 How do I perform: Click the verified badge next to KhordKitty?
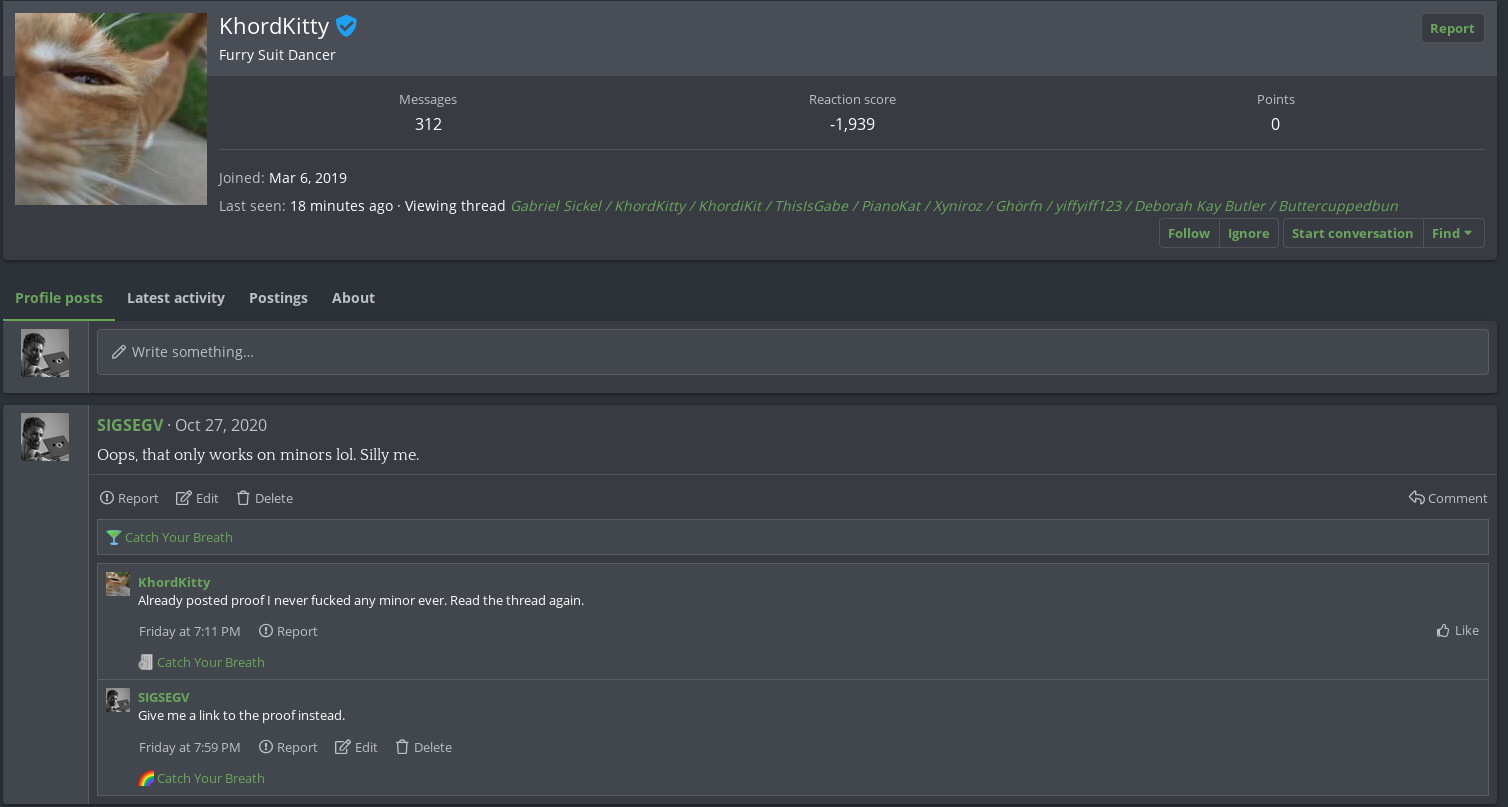point(346,26)
